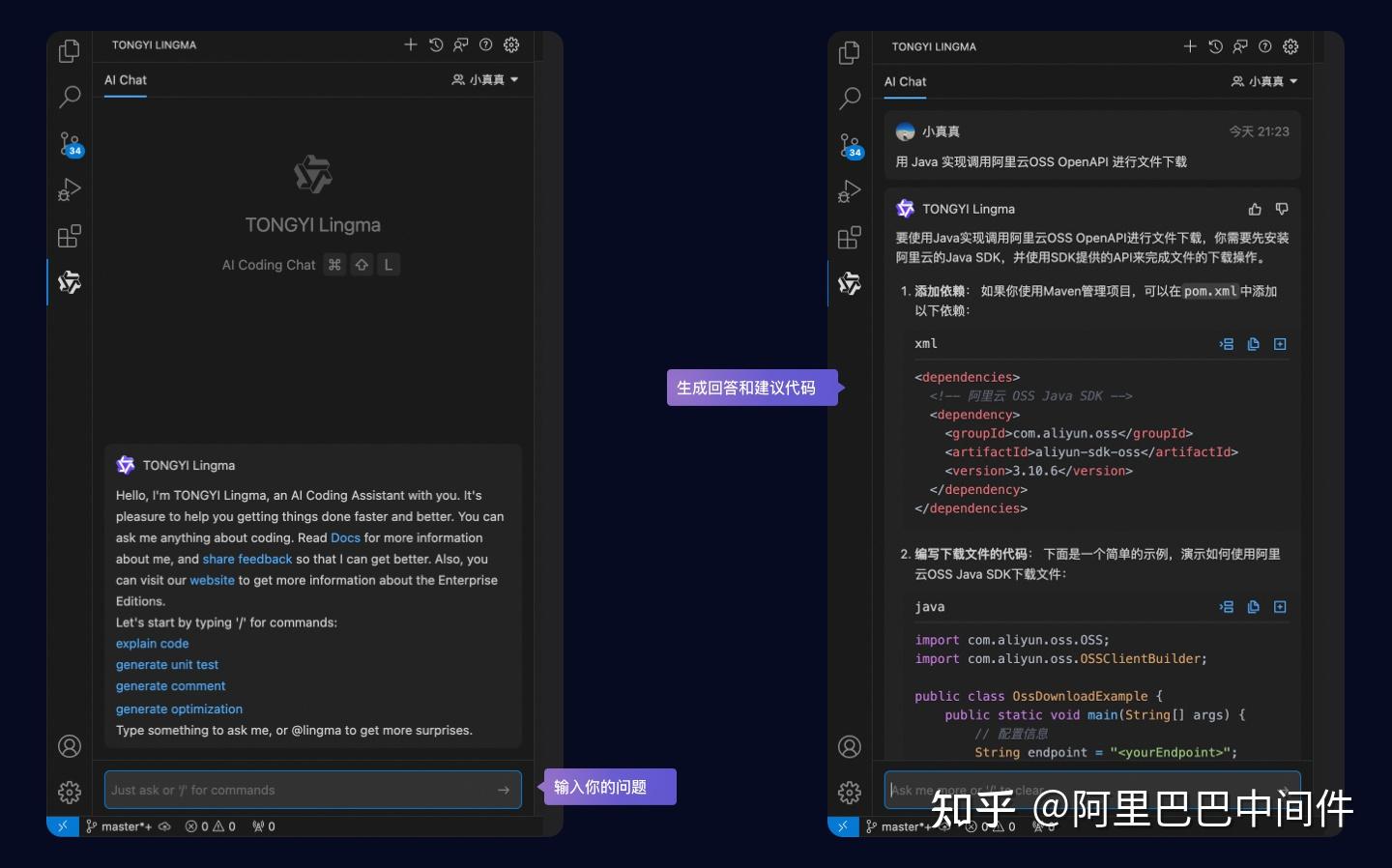The height and width of the screenshot is (868, 1392).
Task: Create new file from the xml code block
Action: [1280, 344]
